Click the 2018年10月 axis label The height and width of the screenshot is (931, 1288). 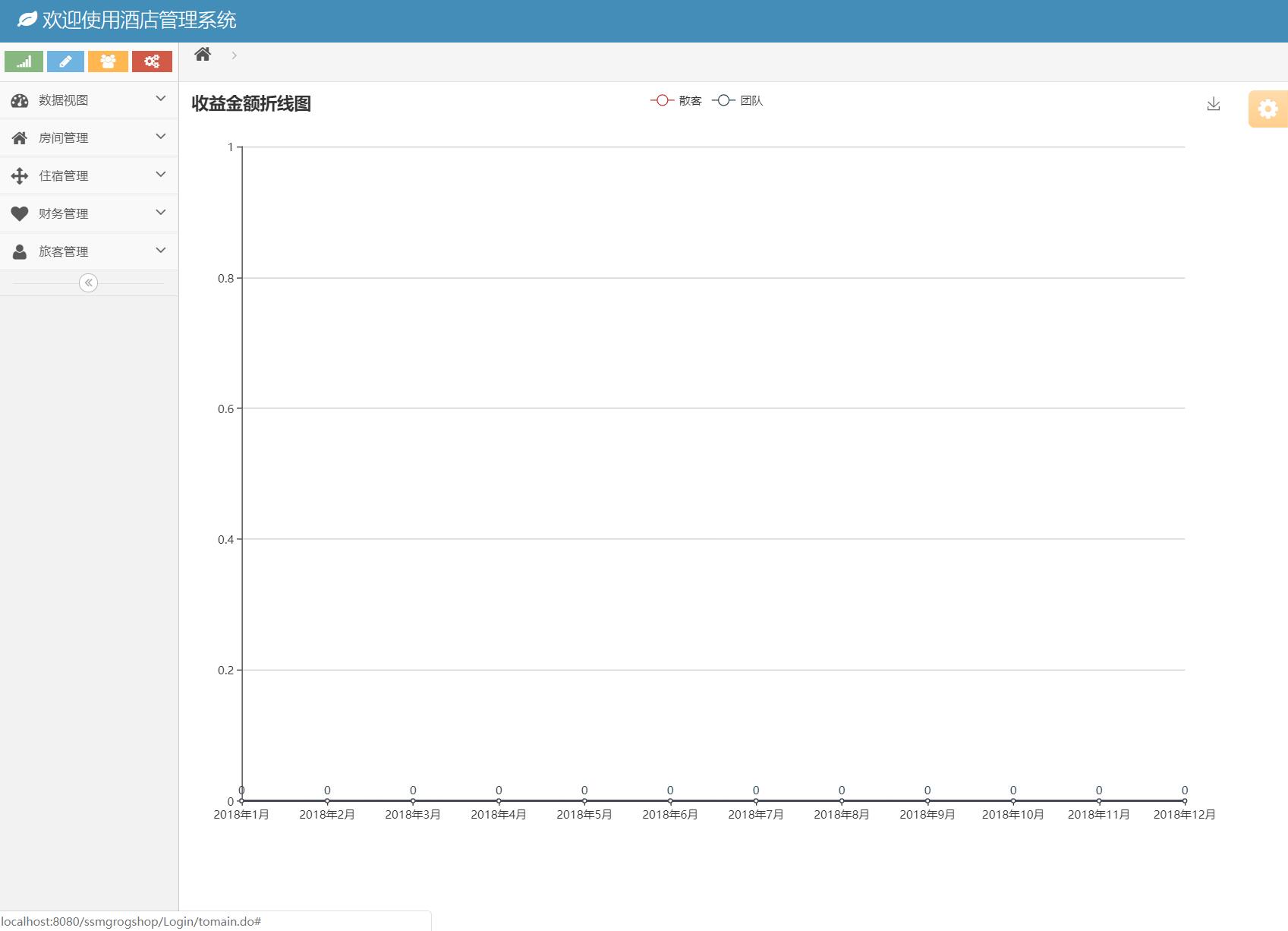click(1013, 815)
